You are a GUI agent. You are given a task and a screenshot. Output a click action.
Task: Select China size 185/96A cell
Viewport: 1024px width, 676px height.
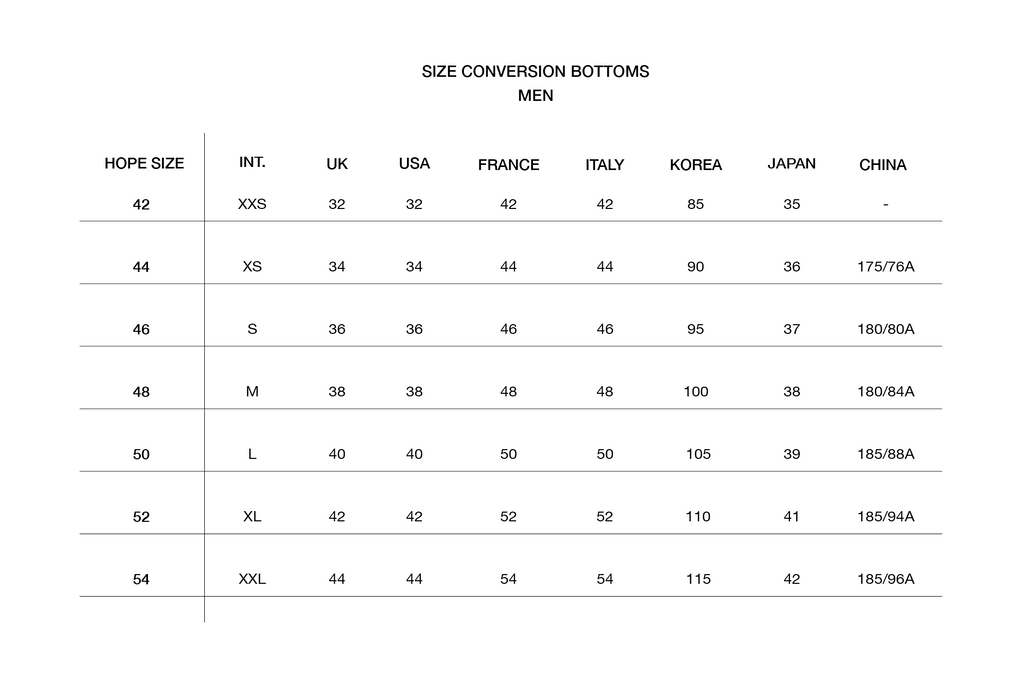[886, 579]
